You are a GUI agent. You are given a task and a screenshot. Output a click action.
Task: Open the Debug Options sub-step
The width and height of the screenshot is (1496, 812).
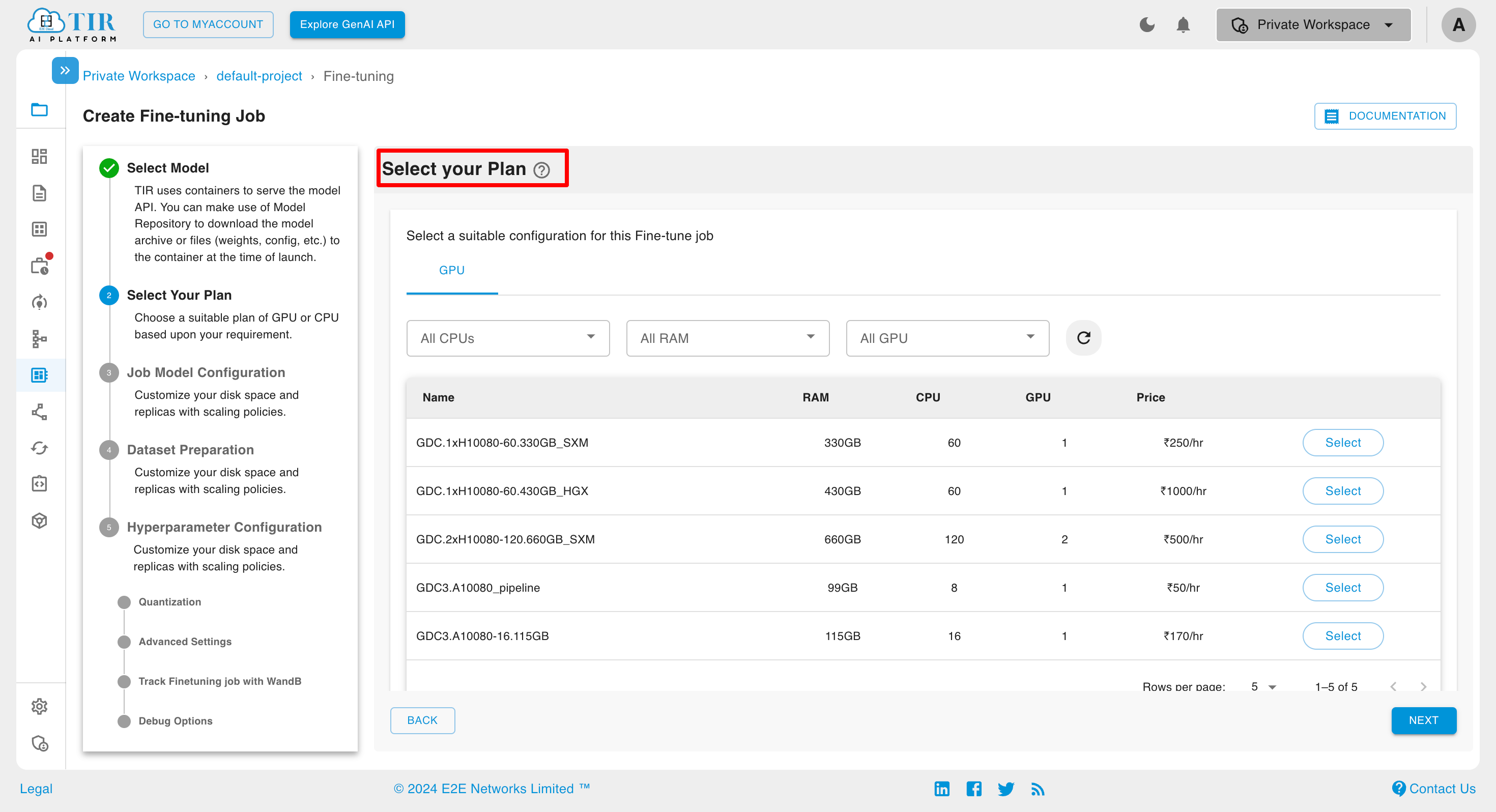[x=176, y=720]
